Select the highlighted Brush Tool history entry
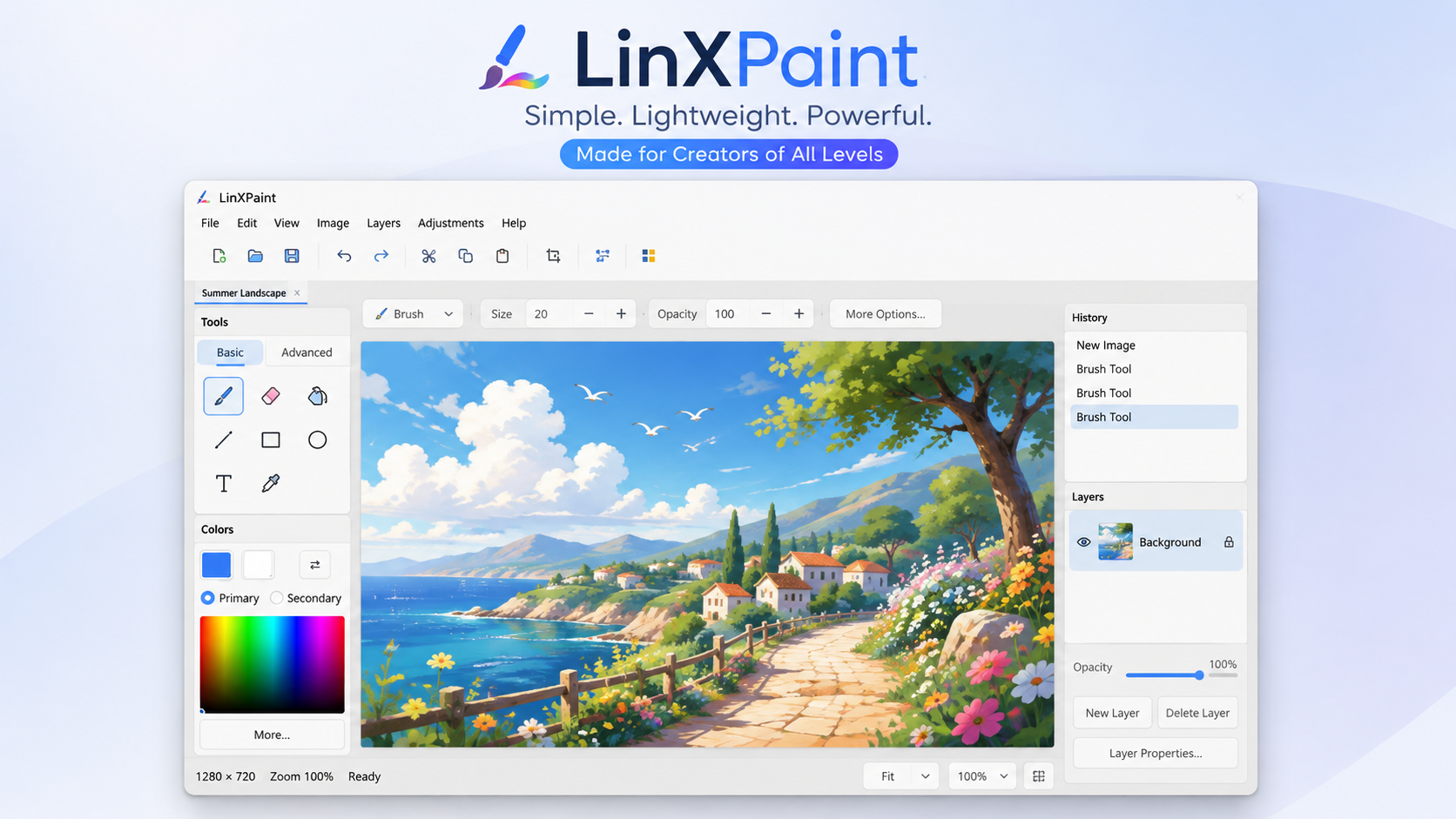The width and height of the screenshot is (1456, 819). point(1154,417)
